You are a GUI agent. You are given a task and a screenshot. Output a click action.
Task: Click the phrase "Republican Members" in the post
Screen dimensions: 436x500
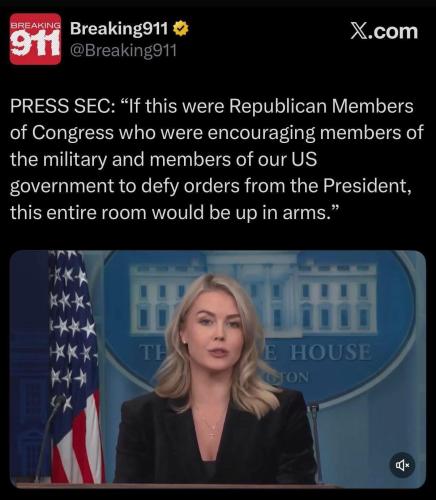321,106
